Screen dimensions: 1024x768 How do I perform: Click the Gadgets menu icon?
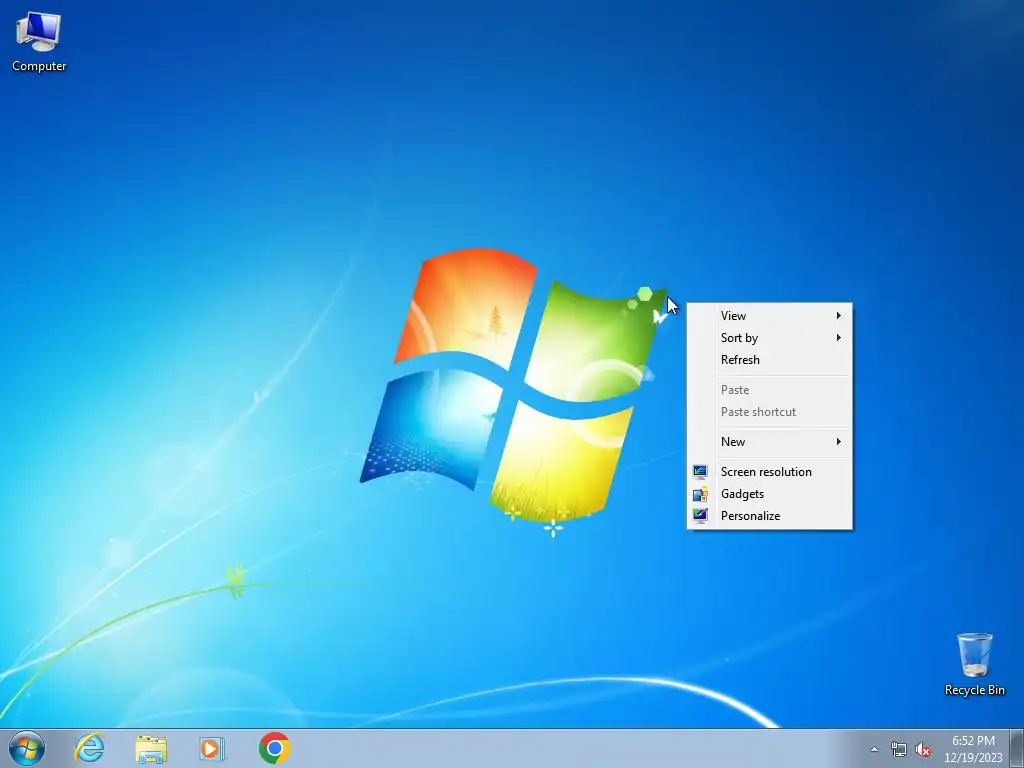pyautogui.click(x=700, y=494)
